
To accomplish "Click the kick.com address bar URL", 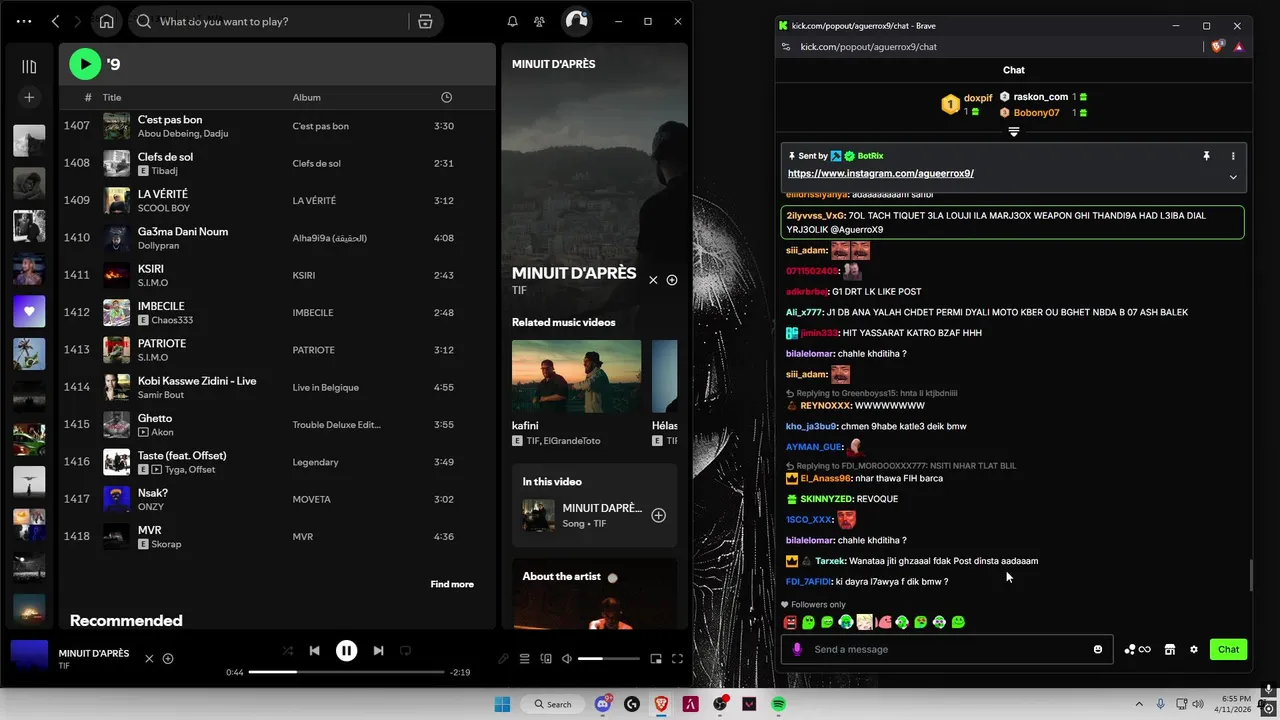I will tap(869, 46).
